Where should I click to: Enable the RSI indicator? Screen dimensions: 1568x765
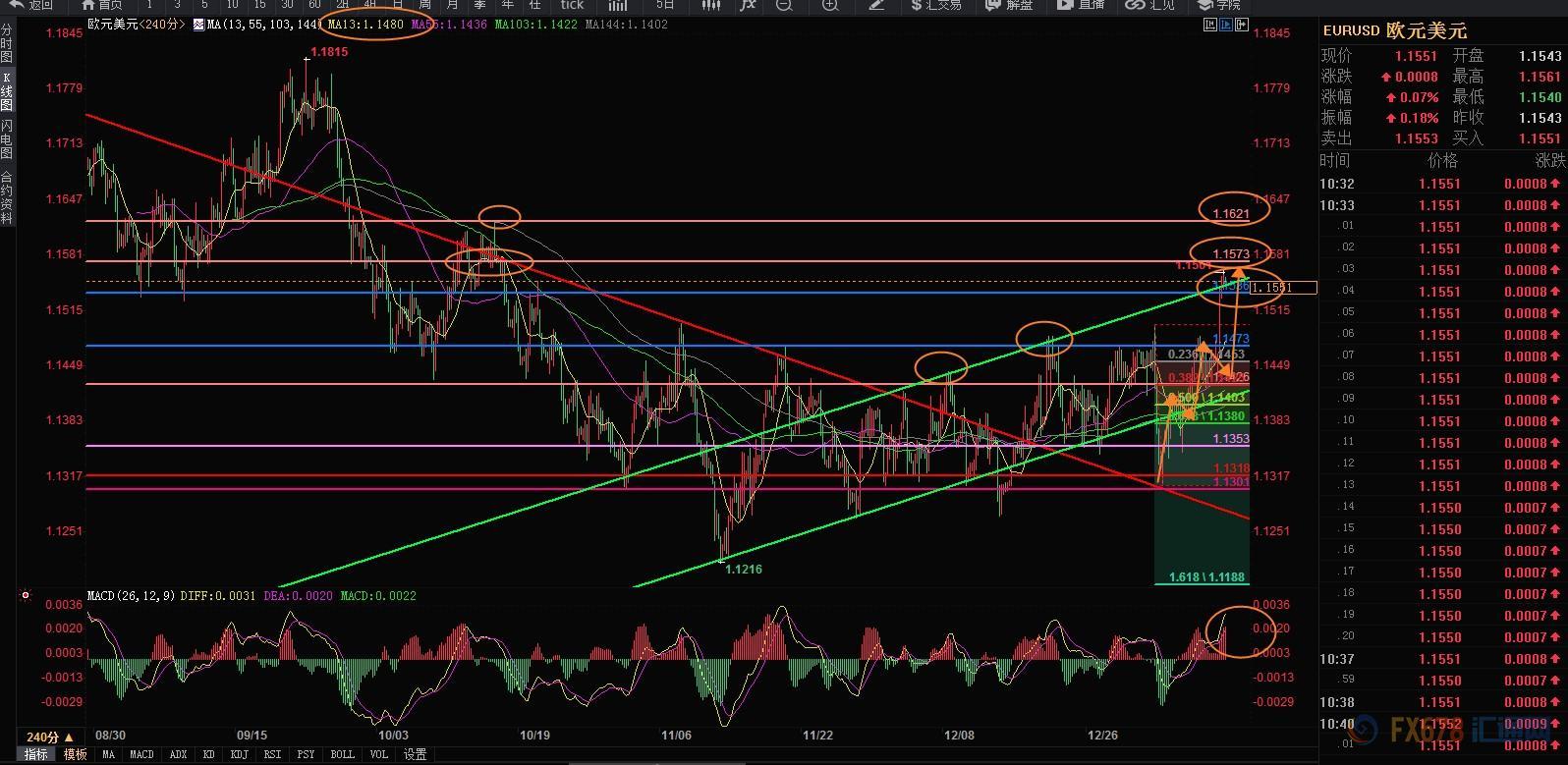point(272,754)
